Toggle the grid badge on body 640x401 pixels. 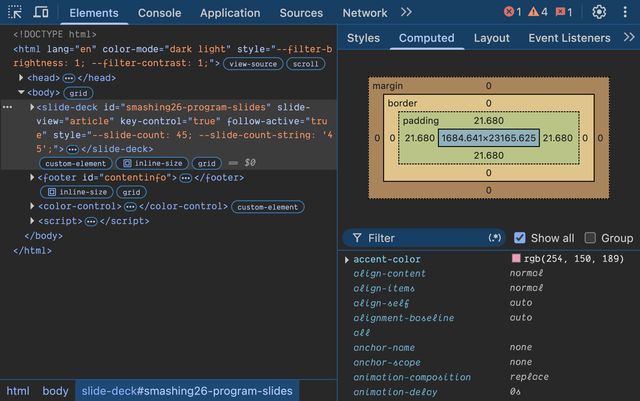[x=78, y=93]
